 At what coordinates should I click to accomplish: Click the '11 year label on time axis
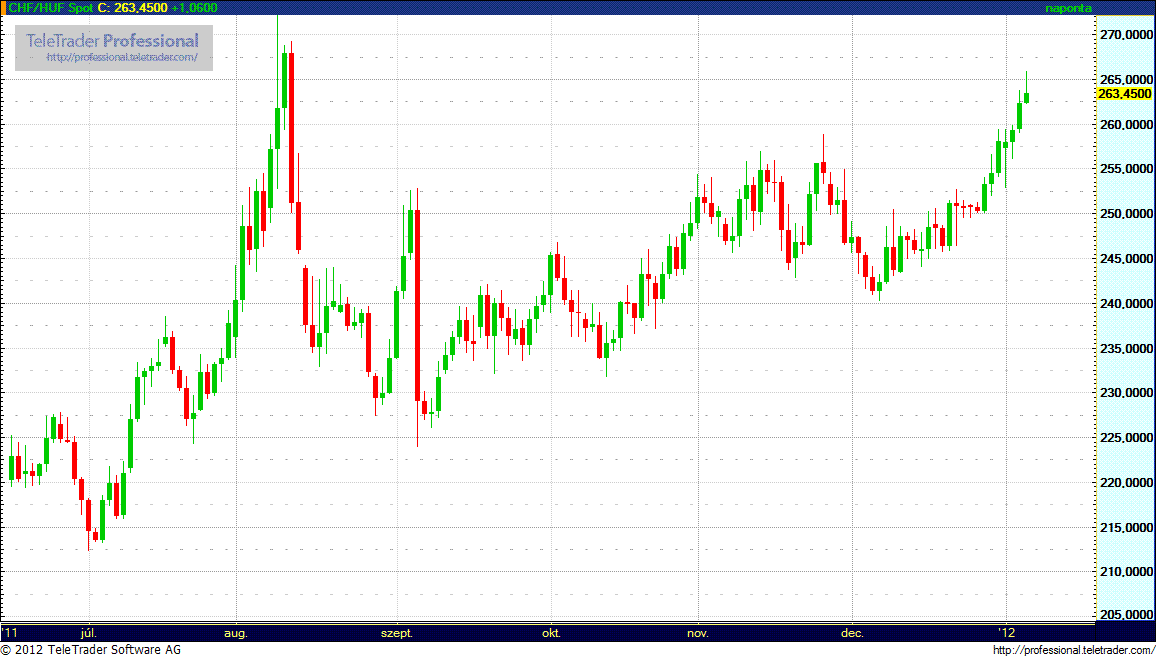[x=10, y=632]
